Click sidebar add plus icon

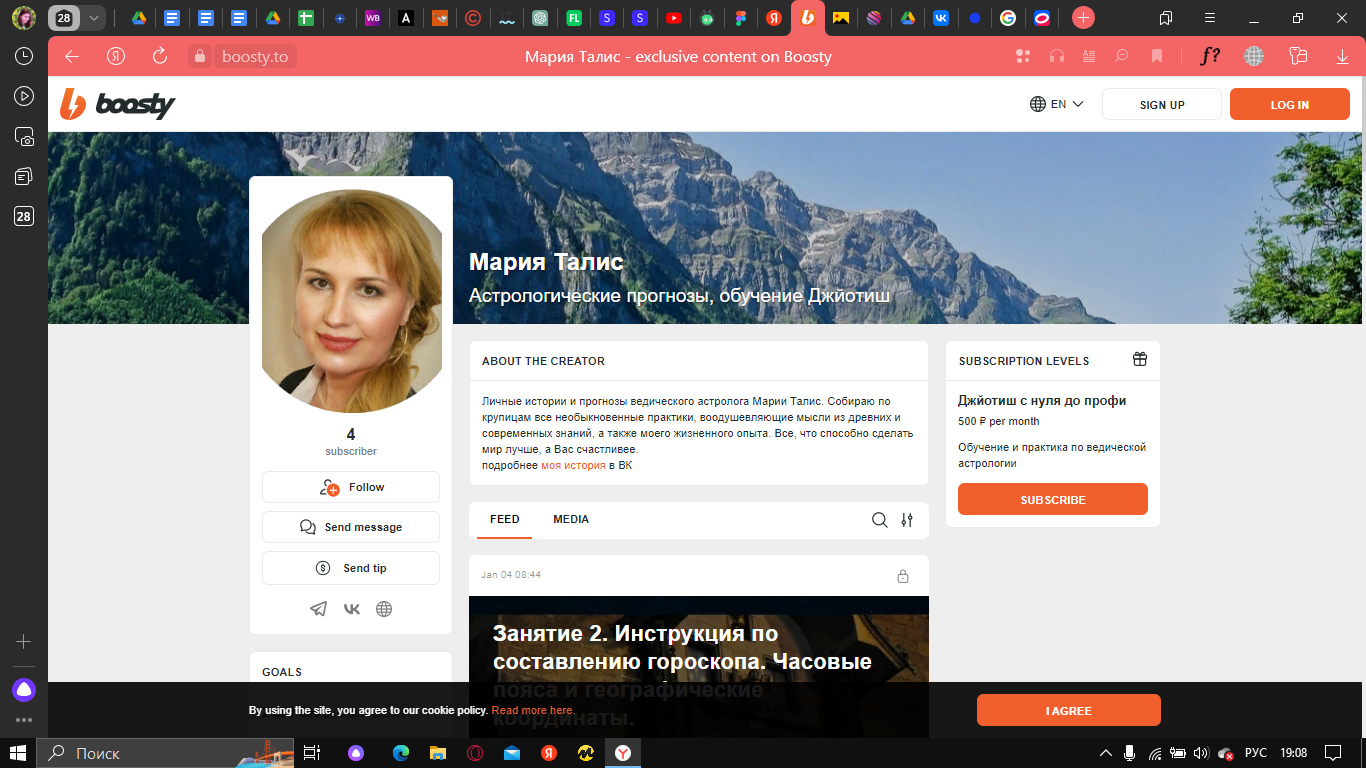coord(24,641)
